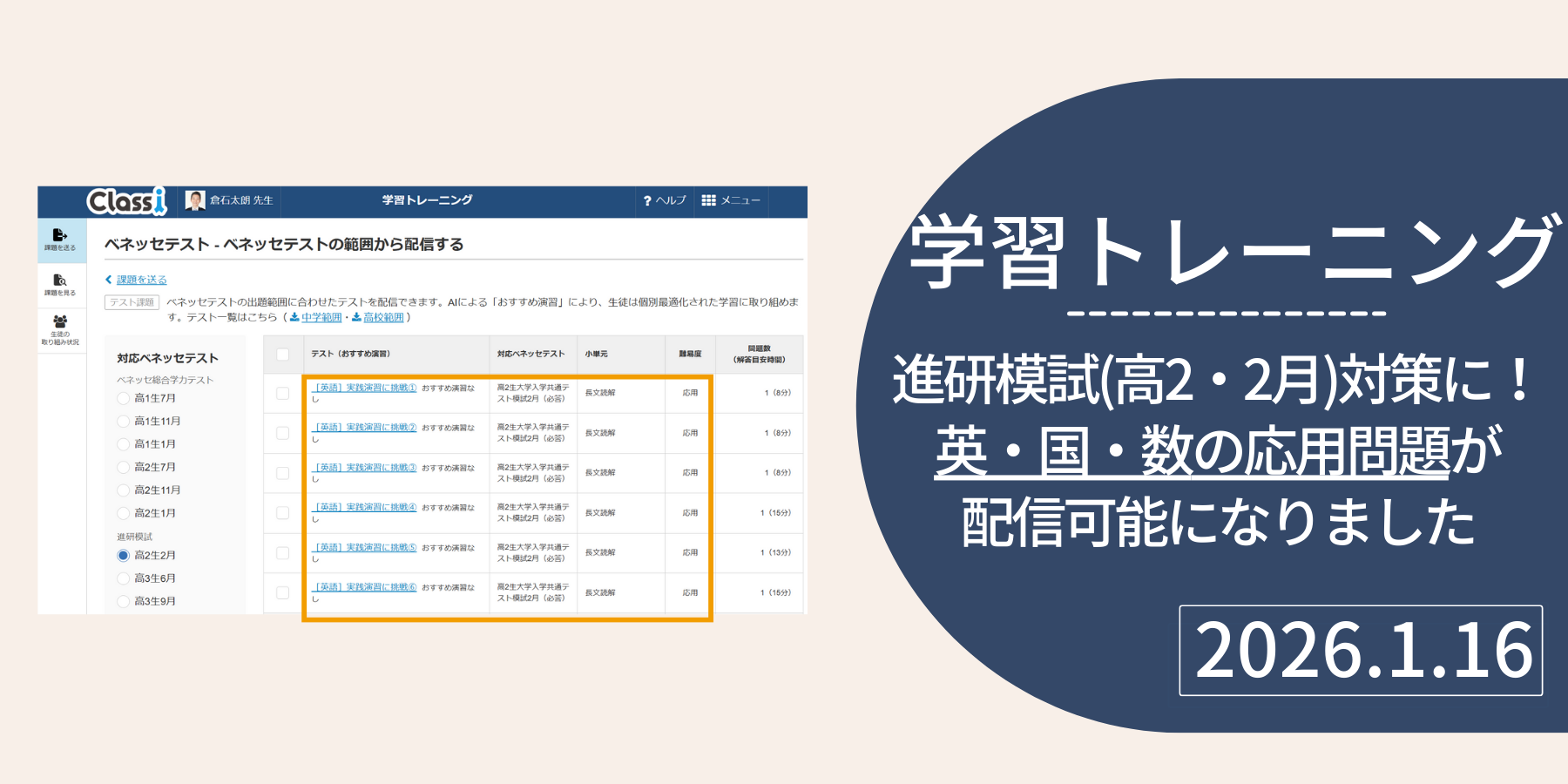1568x784 pixels.
Task: Select the 高1生7月 radio button
Action: [x=123, y=398]
